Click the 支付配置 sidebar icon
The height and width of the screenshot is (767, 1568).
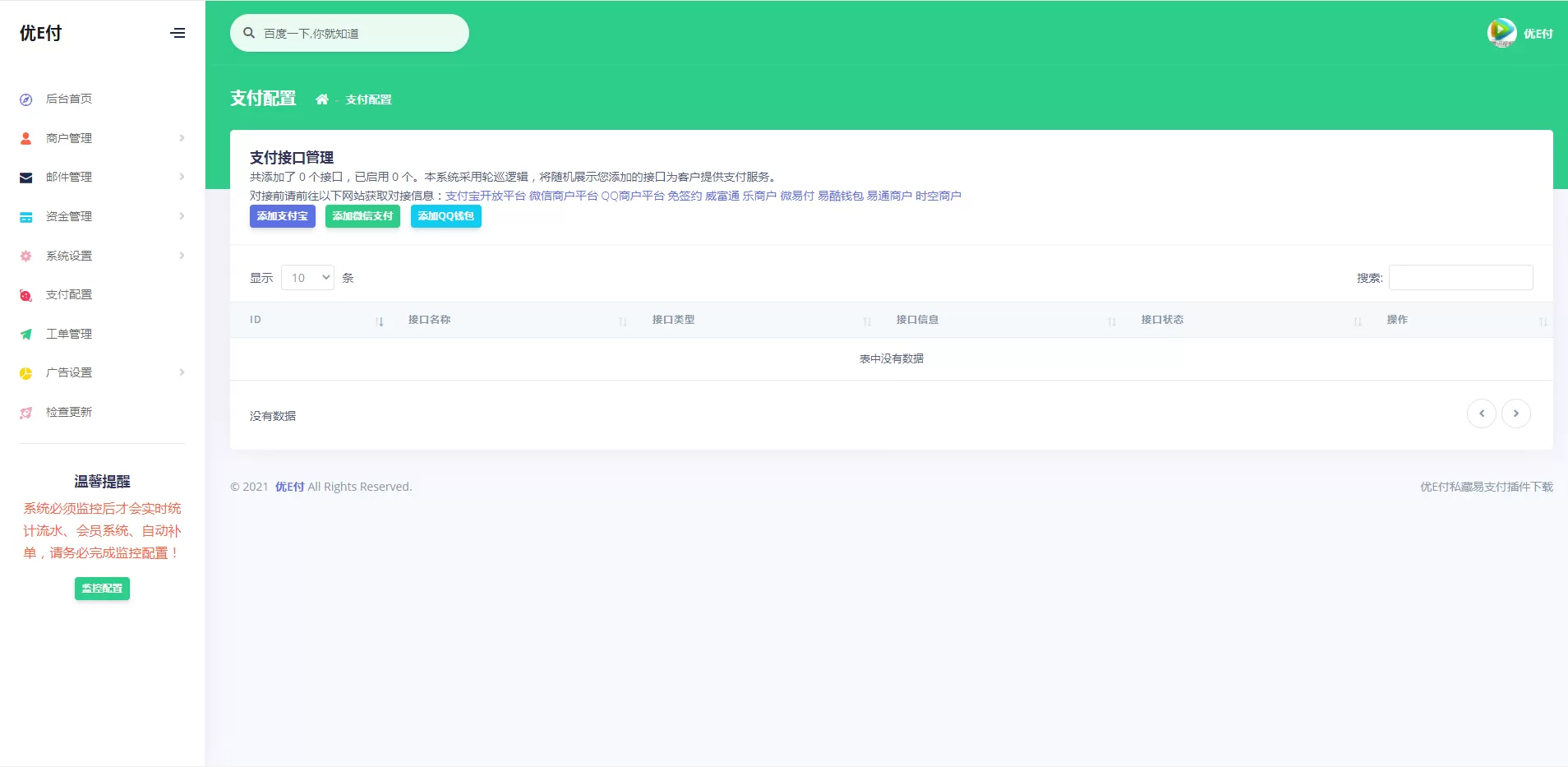26,295
